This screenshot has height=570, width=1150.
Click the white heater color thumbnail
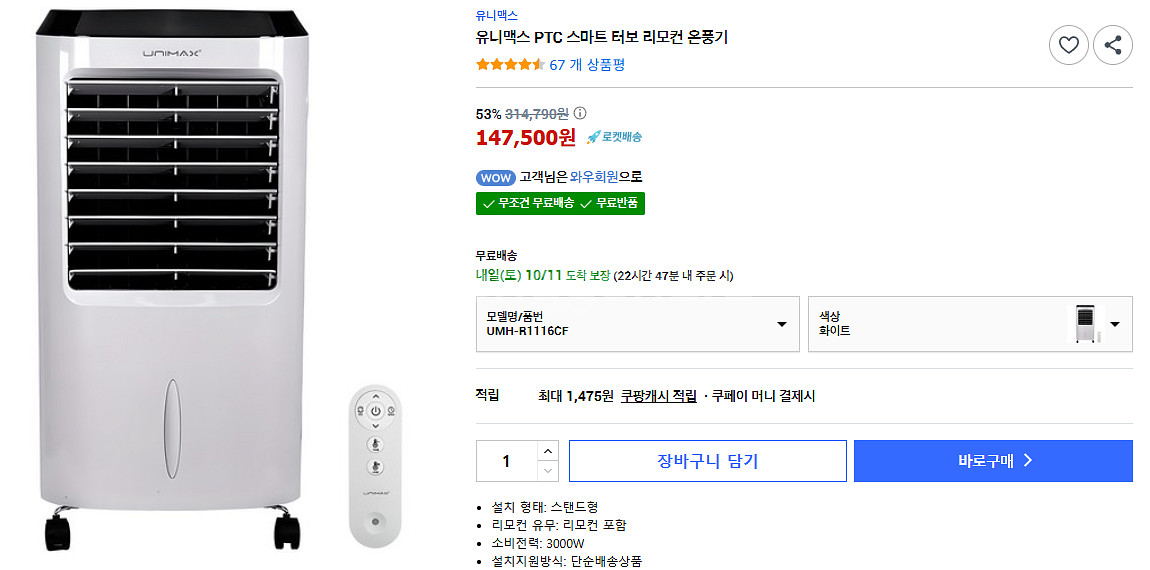1087,324
